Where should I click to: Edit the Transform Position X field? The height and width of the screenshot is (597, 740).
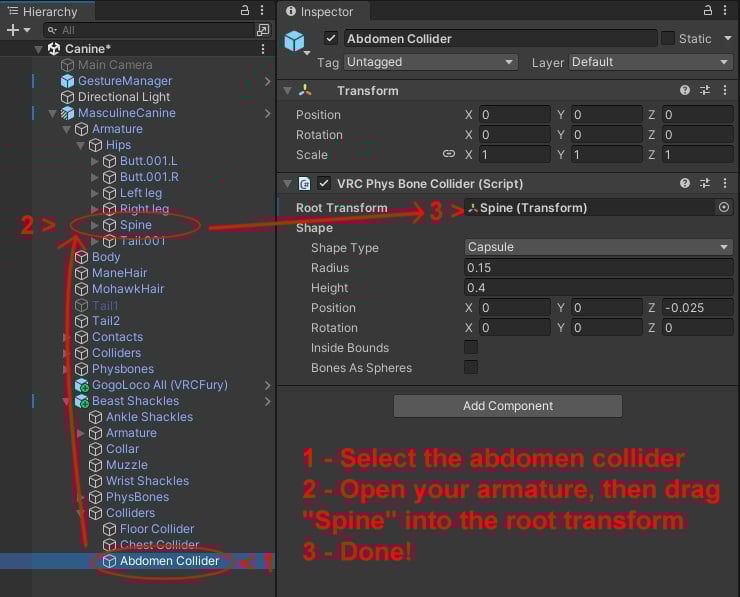click(514, 114)
